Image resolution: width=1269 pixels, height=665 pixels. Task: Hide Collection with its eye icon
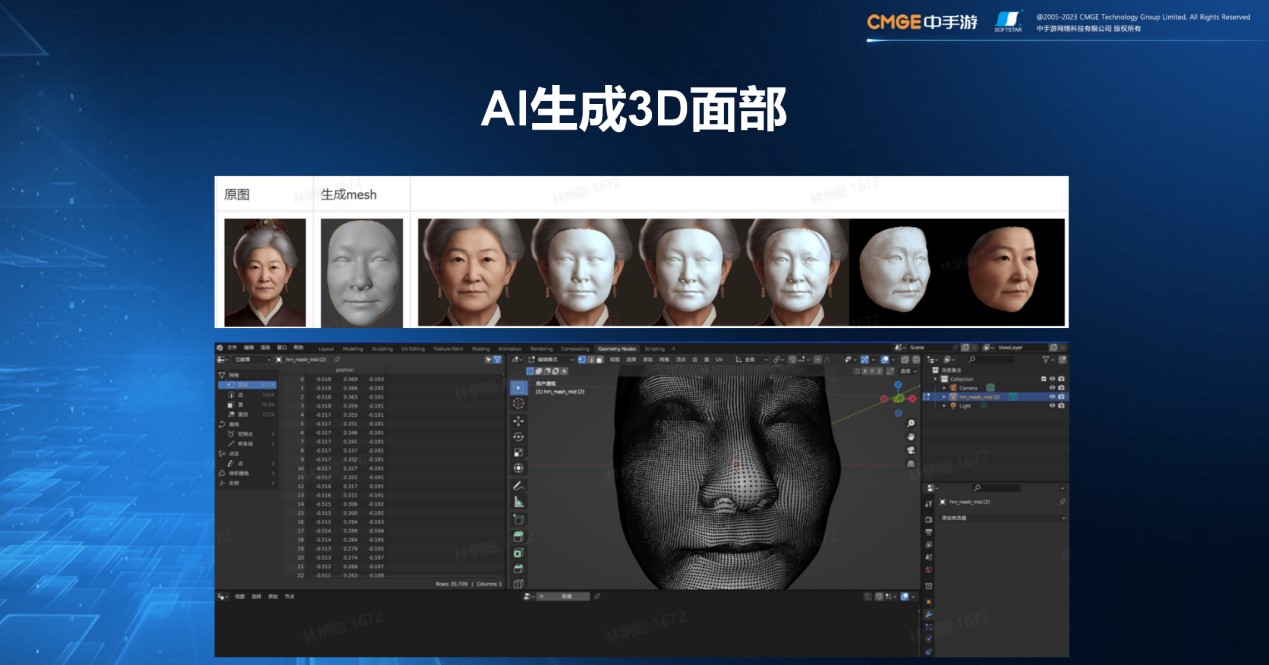pyautogui.click(x=1052, y=379)
